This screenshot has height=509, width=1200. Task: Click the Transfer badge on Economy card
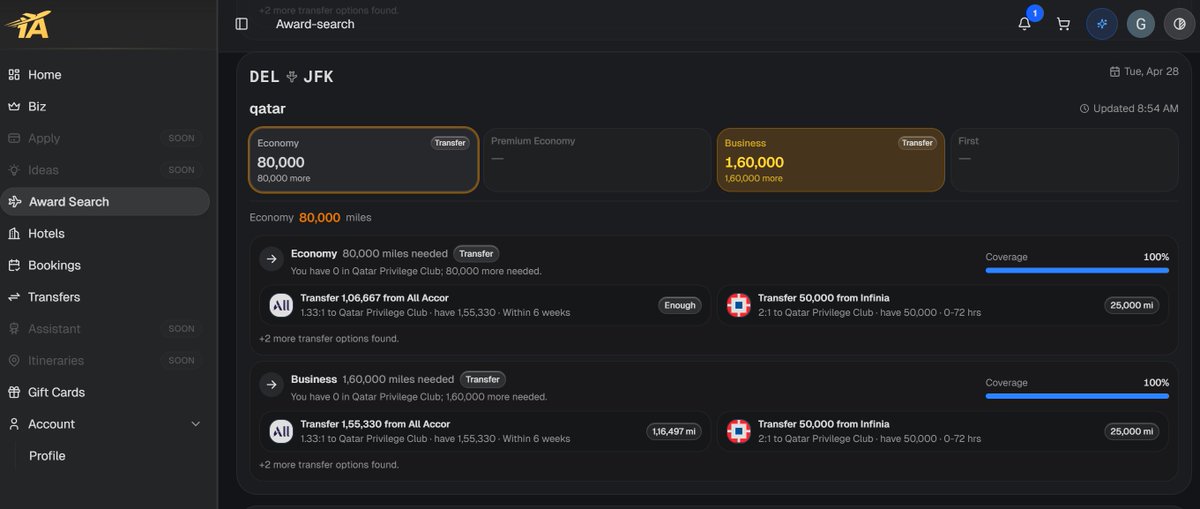pos(450,143)
